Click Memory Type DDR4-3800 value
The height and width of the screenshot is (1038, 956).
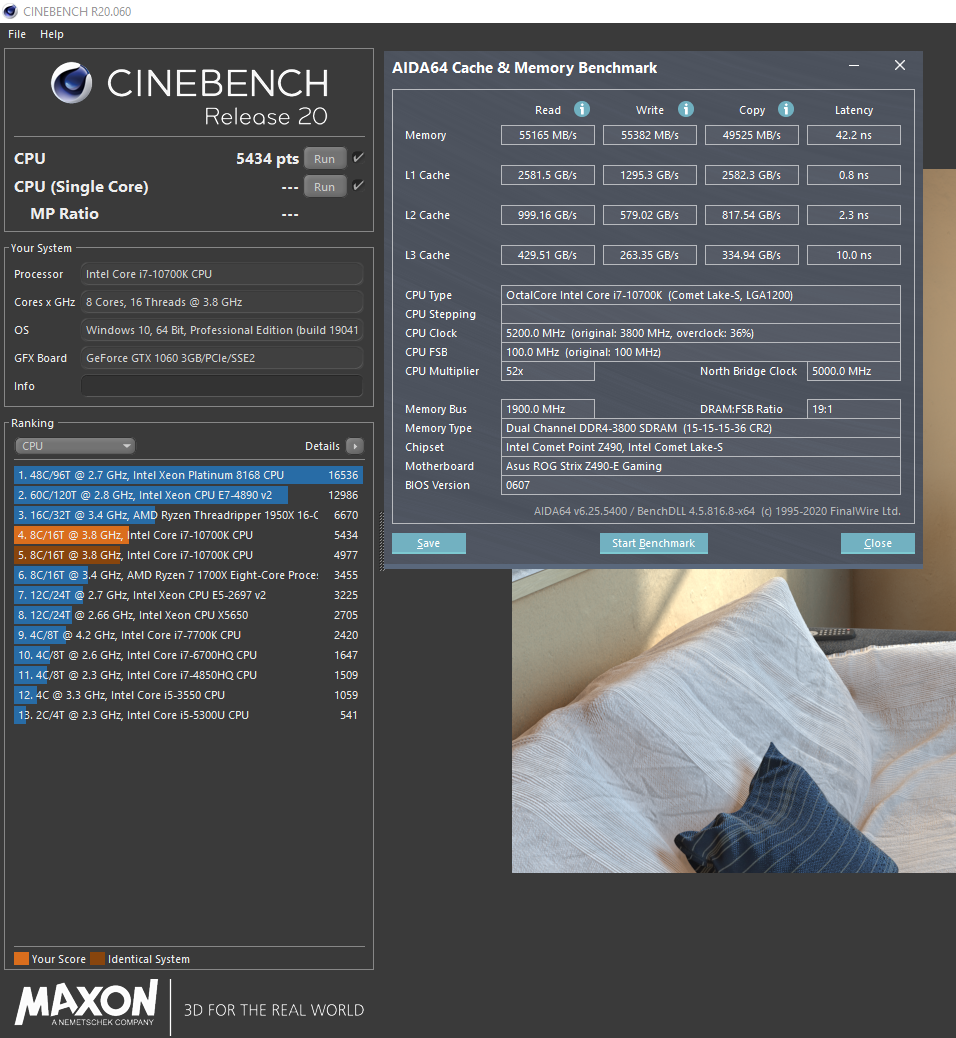tap(700, 428)
